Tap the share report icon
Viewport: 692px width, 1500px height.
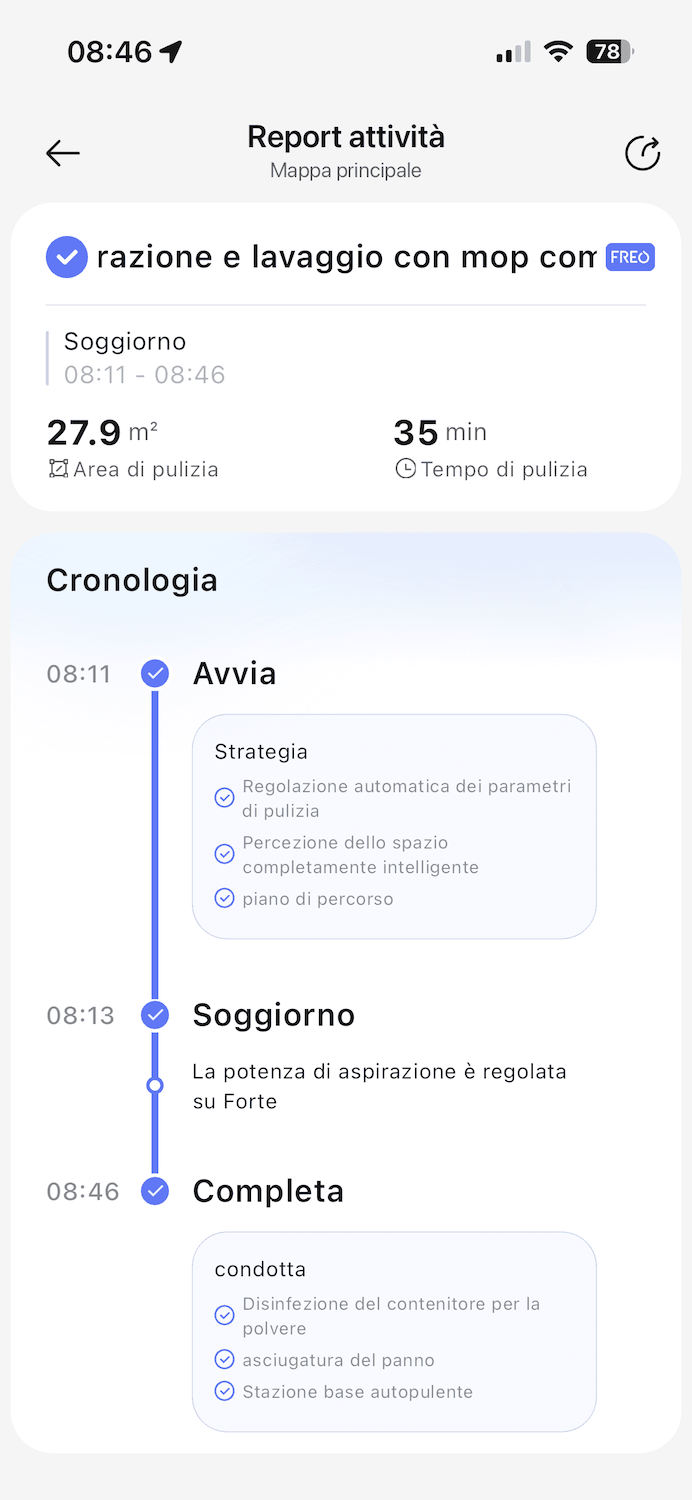642,153
